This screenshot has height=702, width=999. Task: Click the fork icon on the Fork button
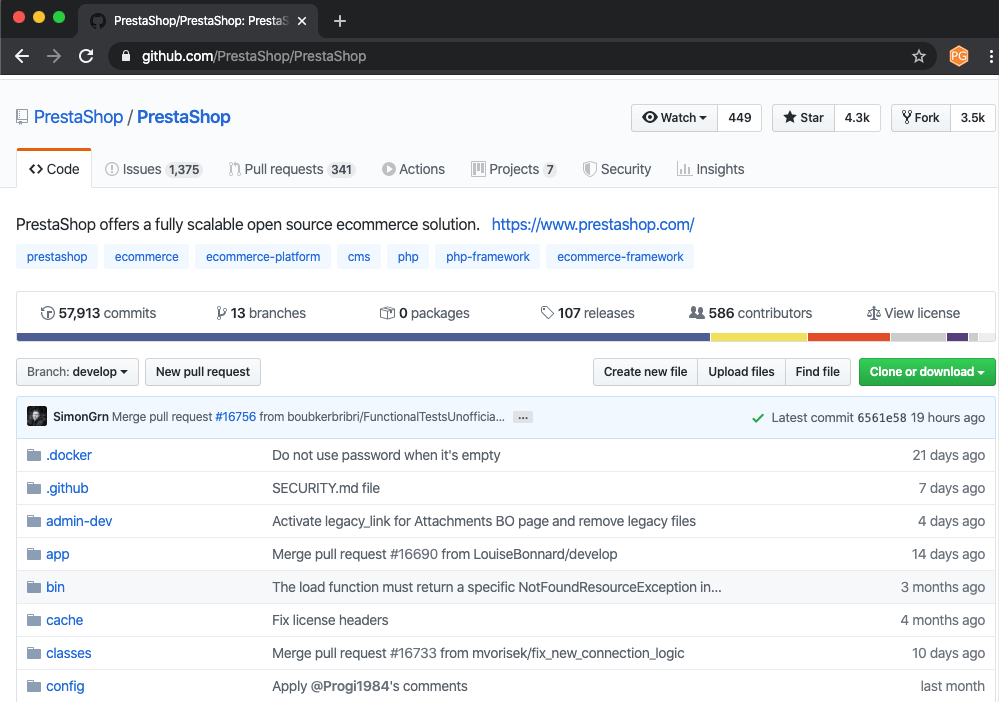pyautogui.click(x=906, y=117)
